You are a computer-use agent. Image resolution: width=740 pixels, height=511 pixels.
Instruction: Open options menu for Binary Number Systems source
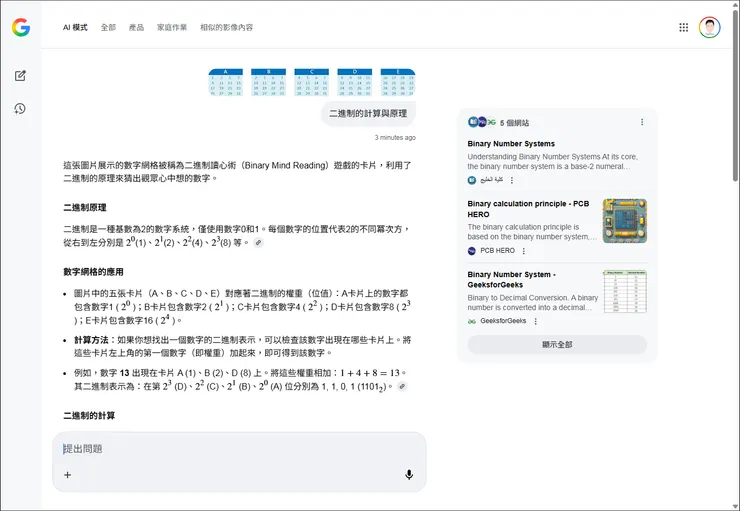[x=512, y=180]
